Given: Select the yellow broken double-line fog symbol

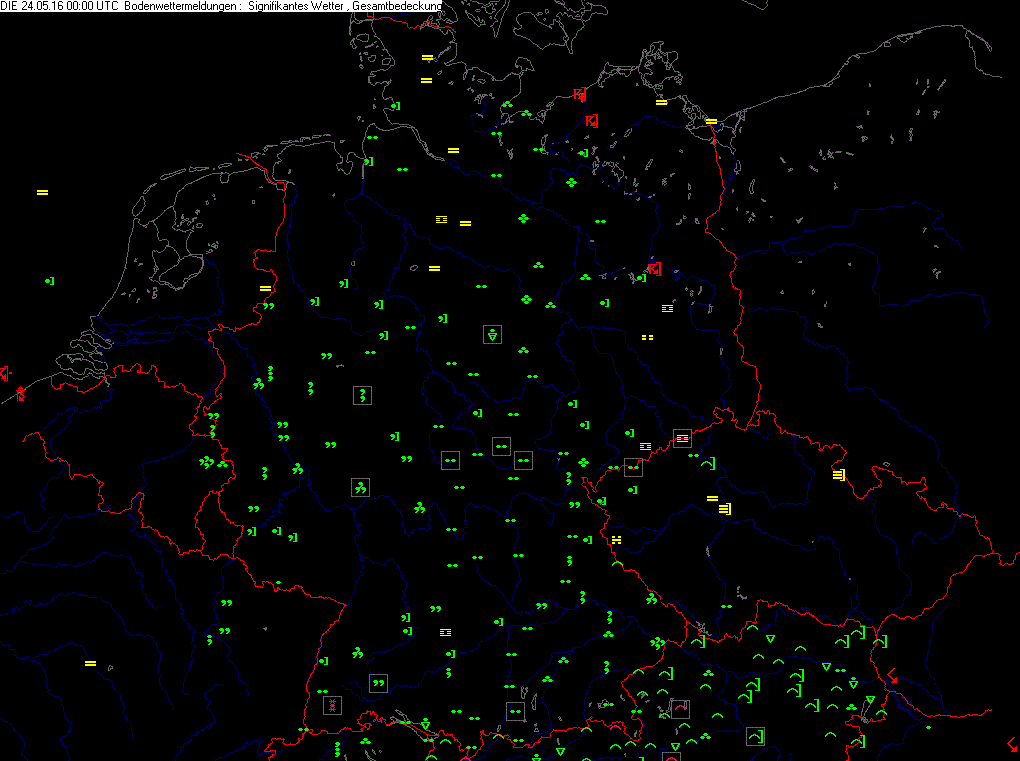Looking at the screenshot, I should coord(647,338).
